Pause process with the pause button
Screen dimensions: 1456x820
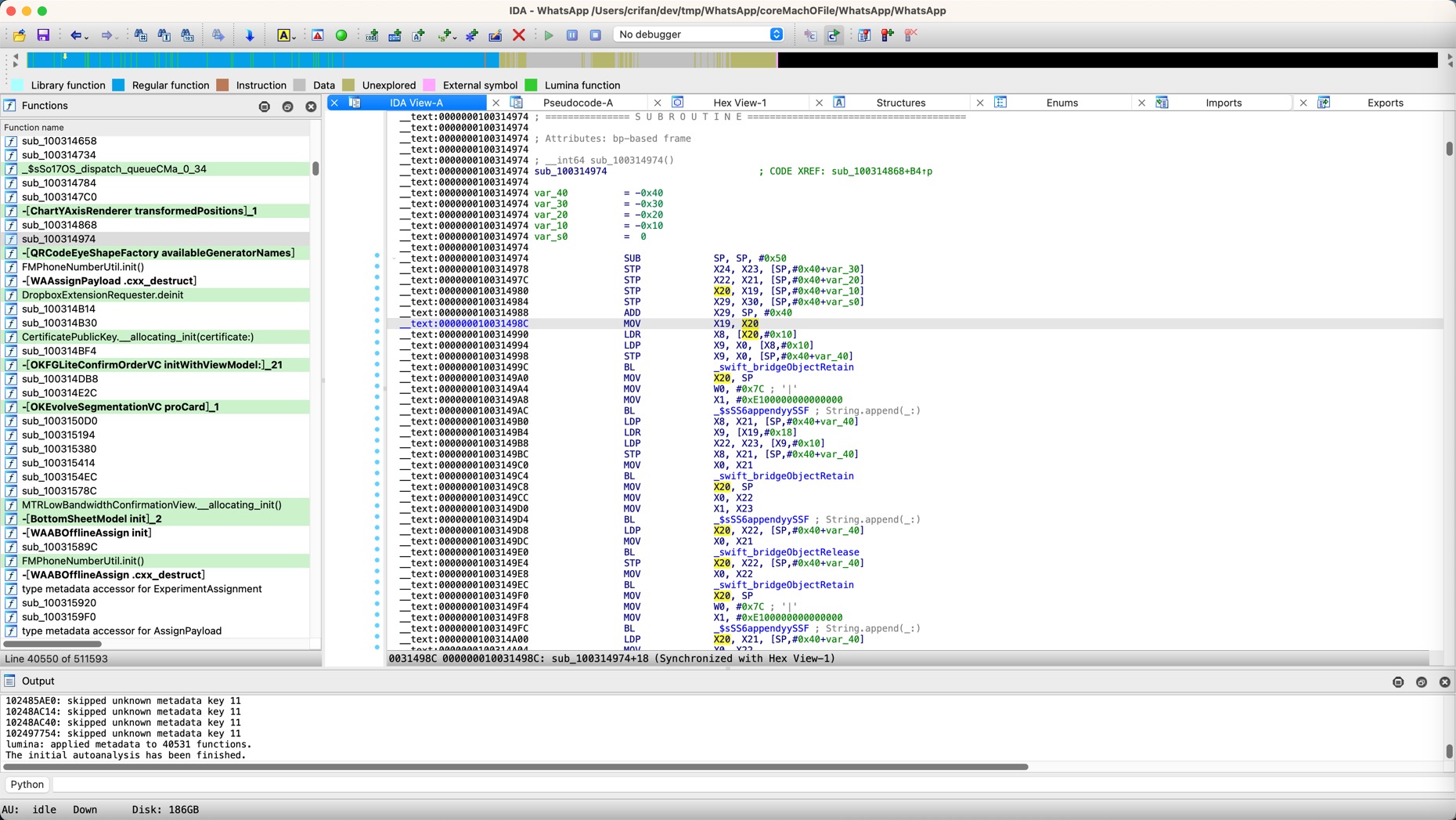pyautogui.click(x=572, y=35)
